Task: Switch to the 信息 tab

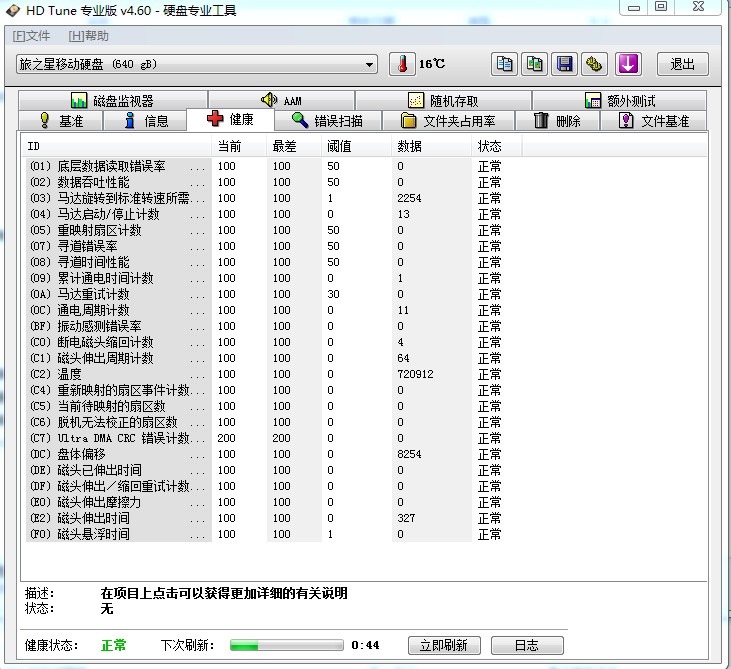Action: pos(145,121)
